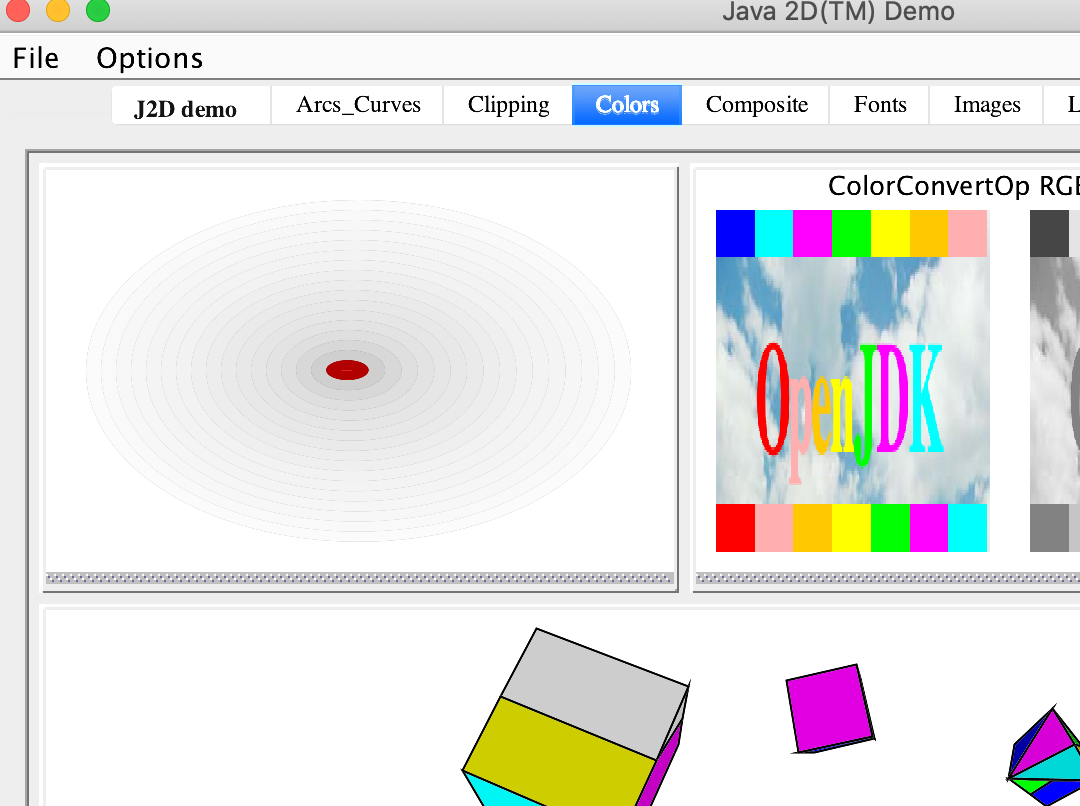Open the Images tab
This screenshot has height=806, width=1080.
[986, 105]
